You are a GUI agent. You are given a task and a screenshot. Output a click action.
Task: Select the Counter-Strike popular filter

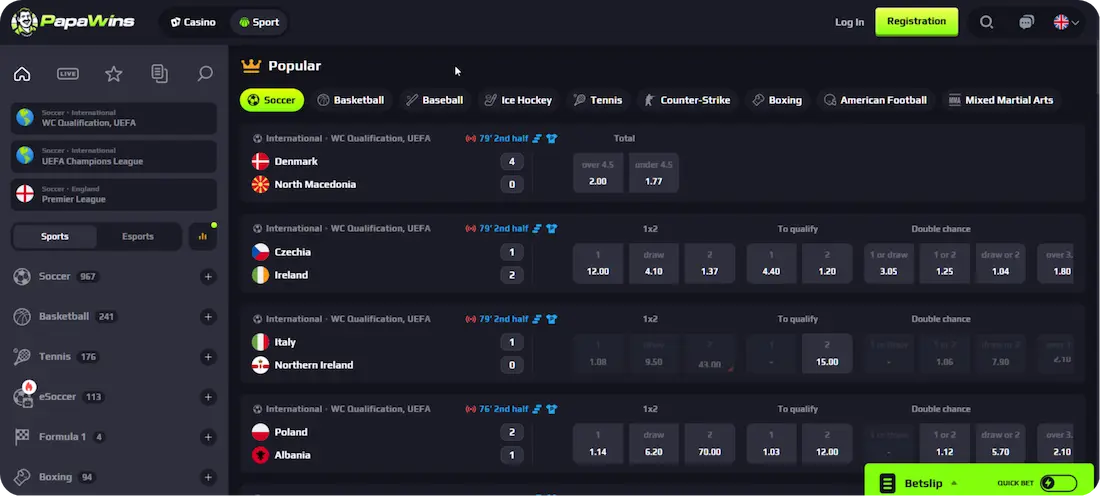click(x=688, y=100)
